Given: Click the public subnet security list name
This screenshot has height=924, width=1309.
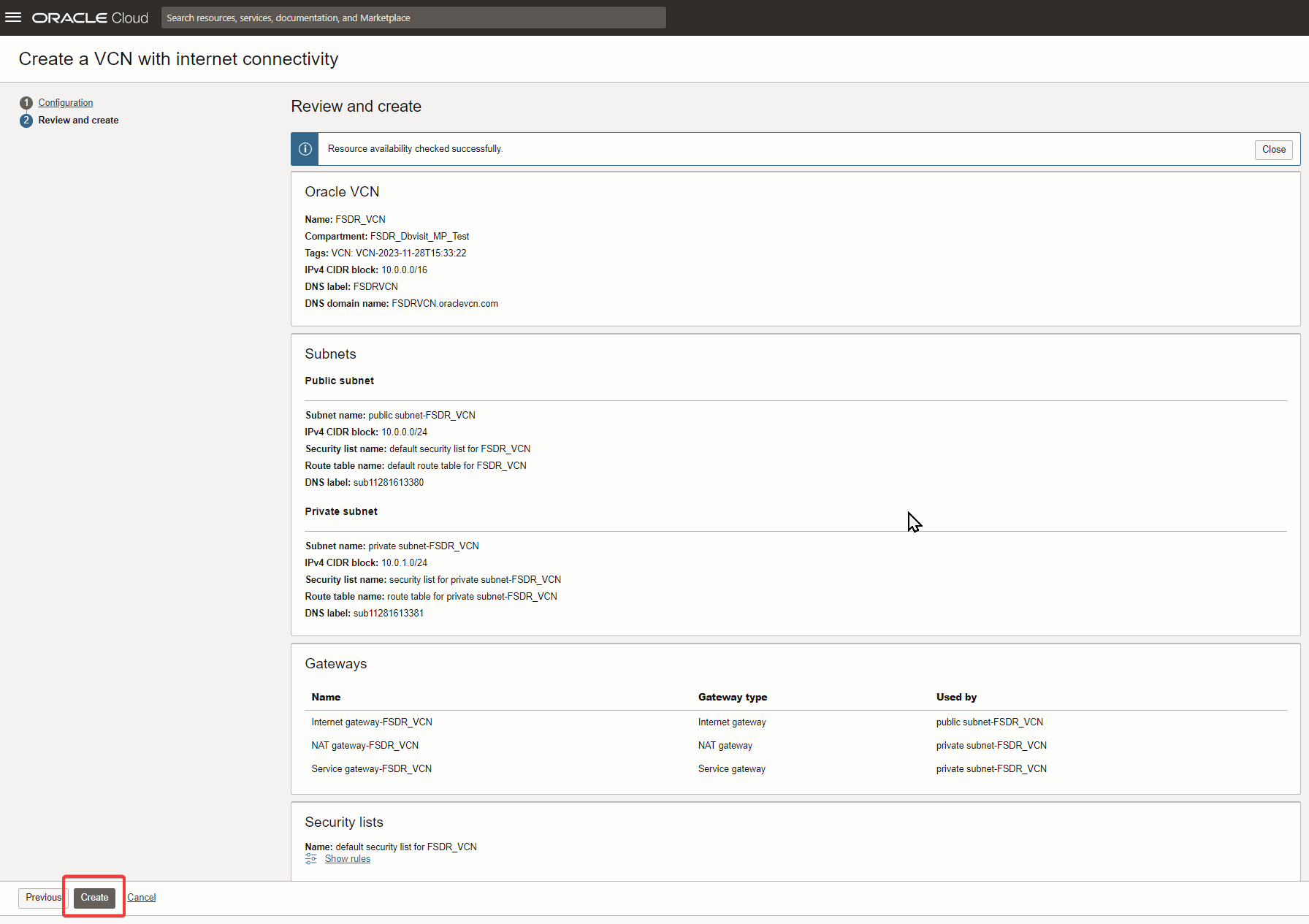Looking at the screenshot, I should click(460, 449).
